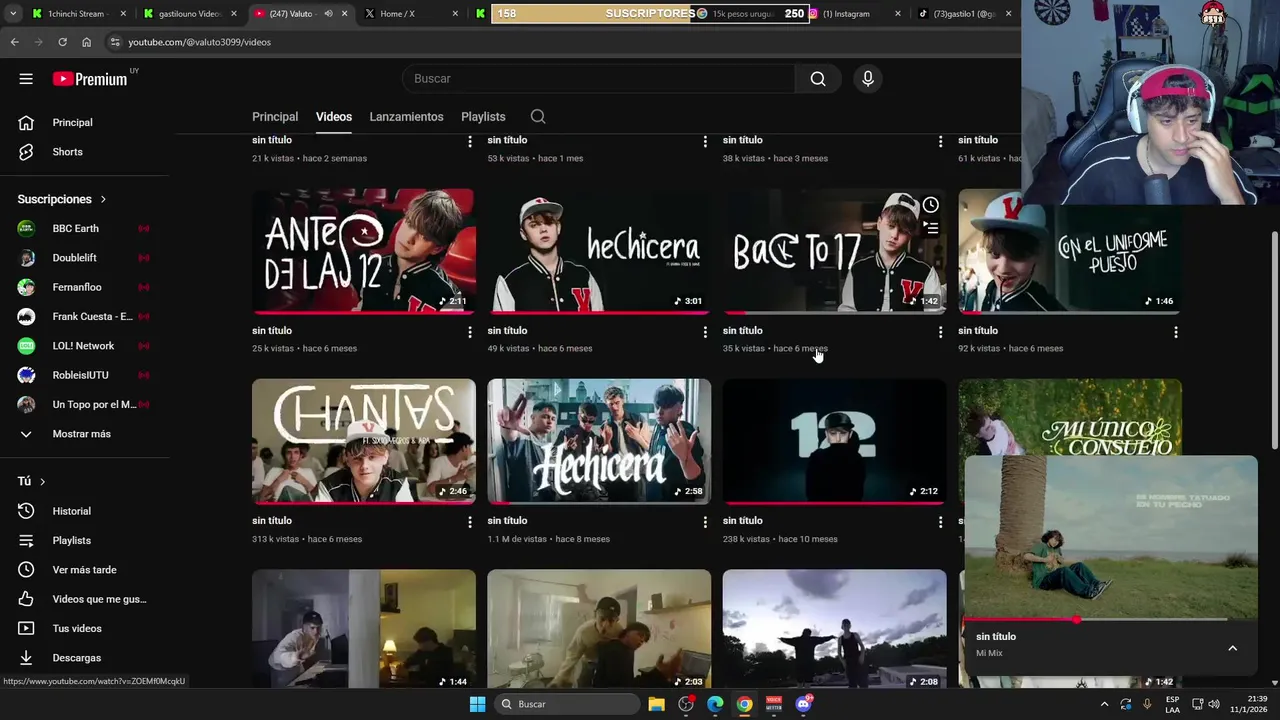Go back with browser back arrow
This screenshot has height=720, width=1280.
pyautogui.click(x=14, y=42)
